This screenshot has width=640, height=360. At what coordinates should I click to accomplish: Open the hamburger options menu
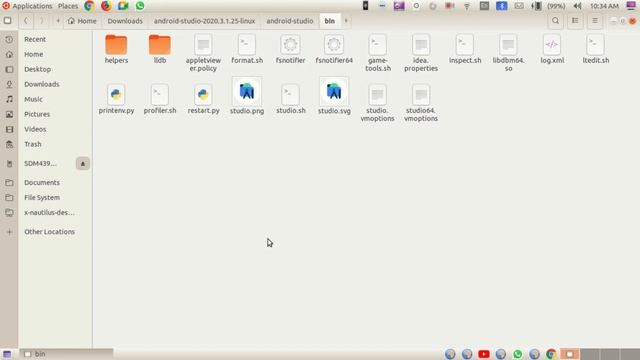[595, 21]
